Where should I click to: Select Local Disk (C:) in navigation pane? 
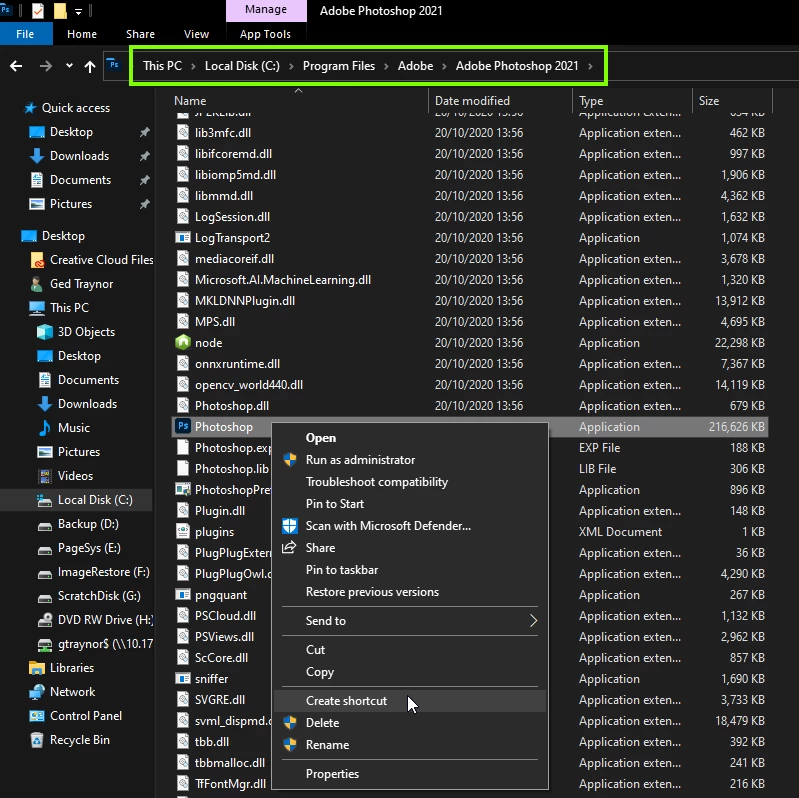(x=76, y=500)
